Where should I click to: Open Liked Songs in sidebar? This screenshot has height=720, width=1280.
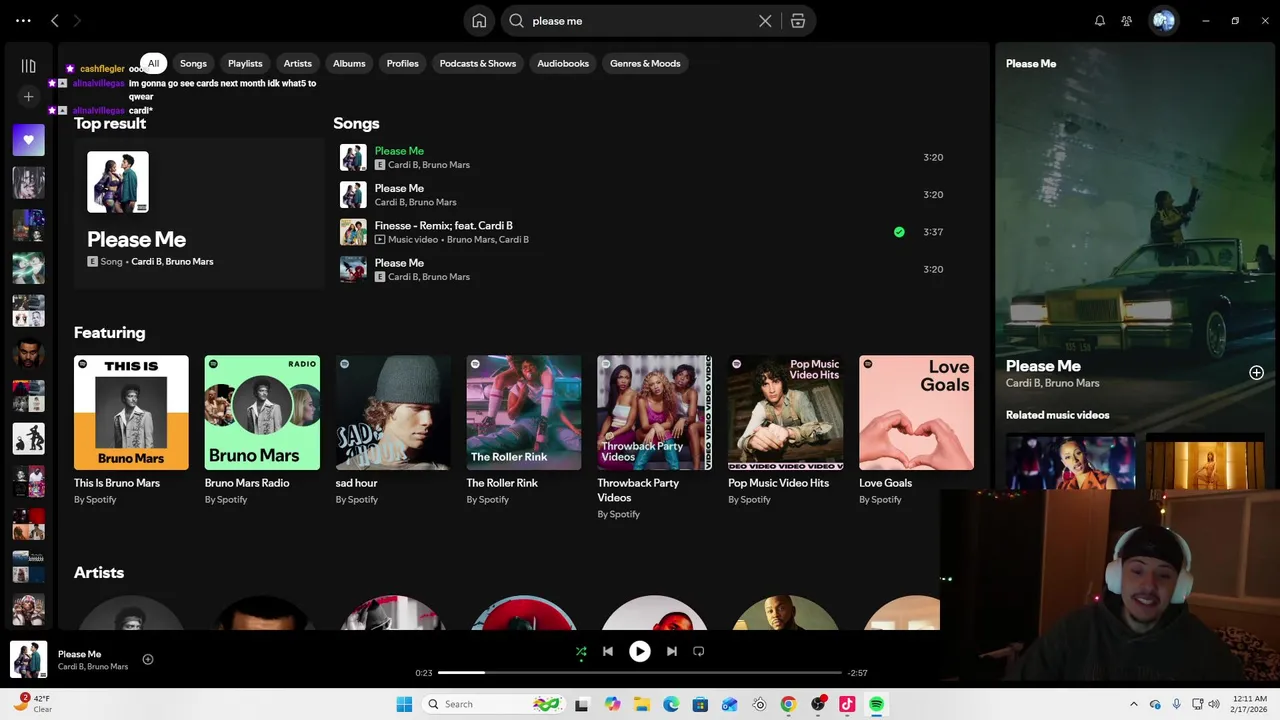[28, 140]
